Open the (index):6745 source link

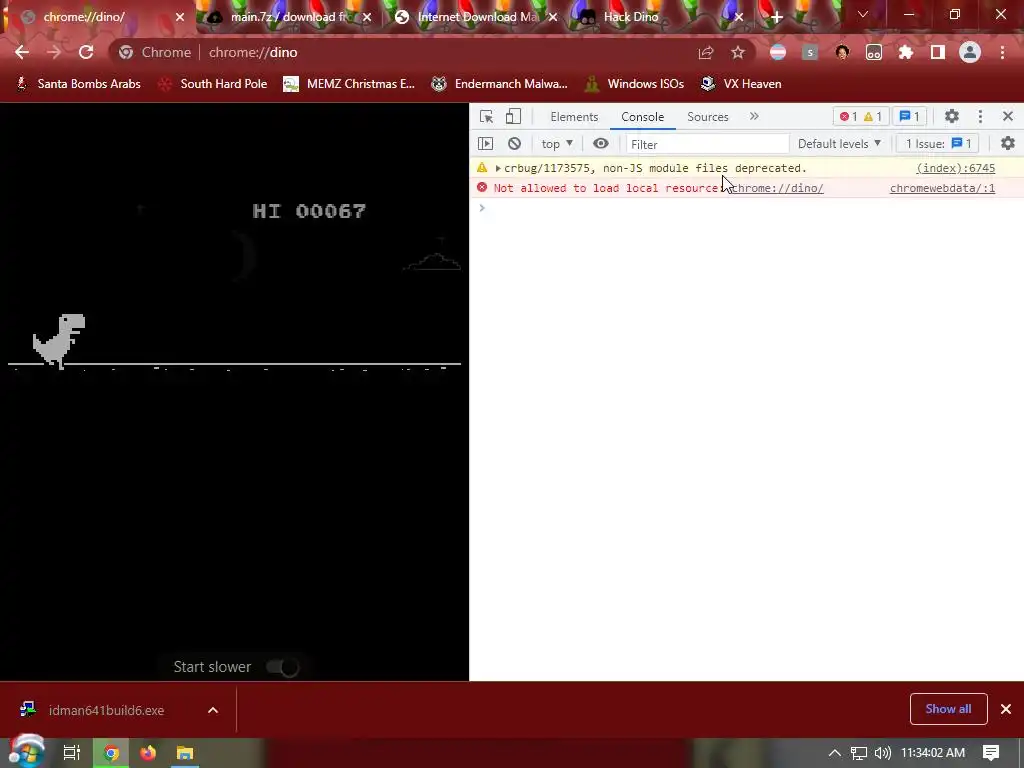click(x=955, y=168)
